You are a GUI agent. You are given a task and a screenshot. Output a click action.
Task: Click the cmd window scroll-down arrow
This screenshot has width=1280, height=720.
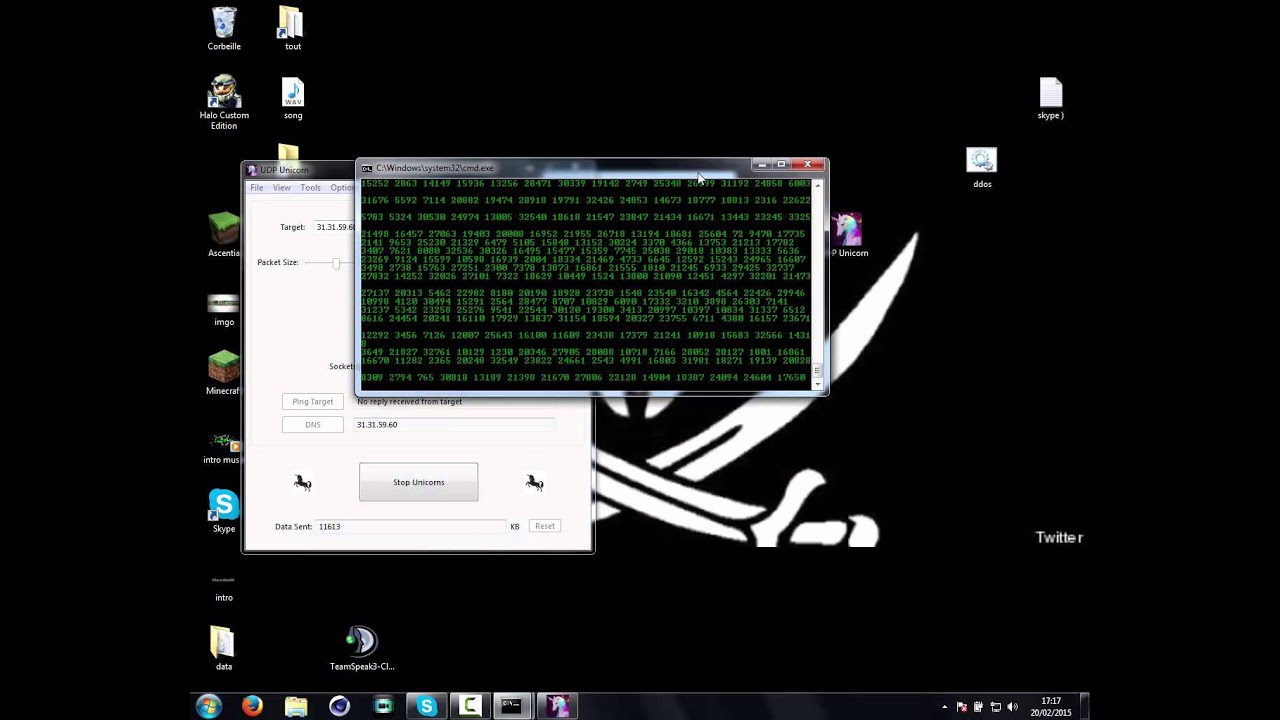click(818, 383)
